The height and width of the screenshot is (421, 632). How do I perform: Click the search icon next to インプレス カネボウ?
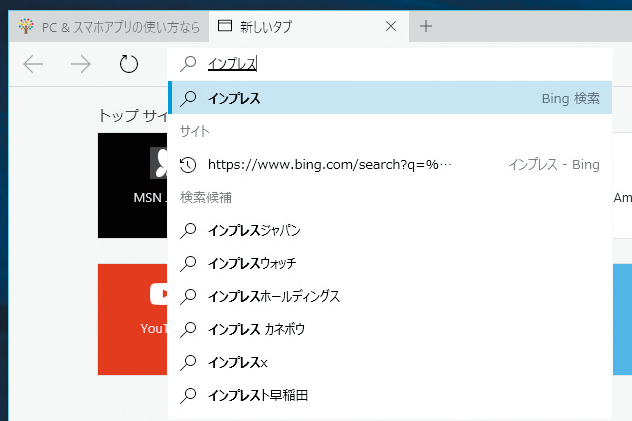[x=188, y=330]
